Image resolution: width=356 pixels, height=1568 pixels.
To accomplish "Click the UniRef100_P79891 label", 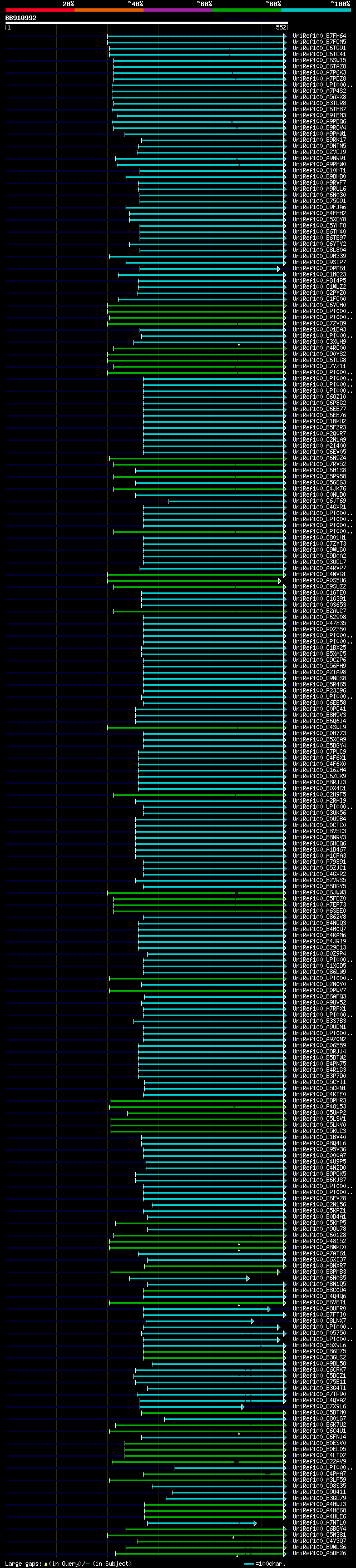I will pos(319,862).
